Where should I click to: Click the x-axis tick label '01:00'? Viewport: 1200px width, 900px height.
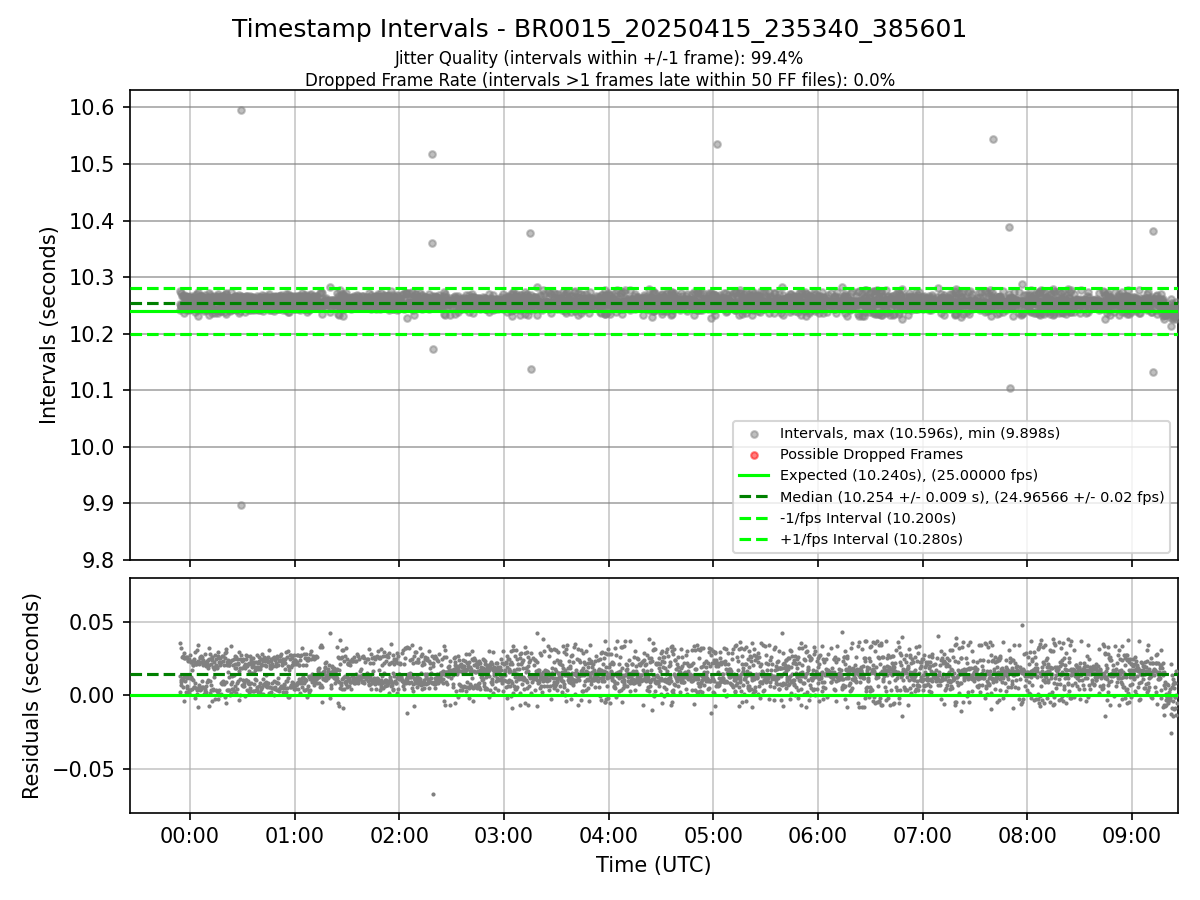295,836
